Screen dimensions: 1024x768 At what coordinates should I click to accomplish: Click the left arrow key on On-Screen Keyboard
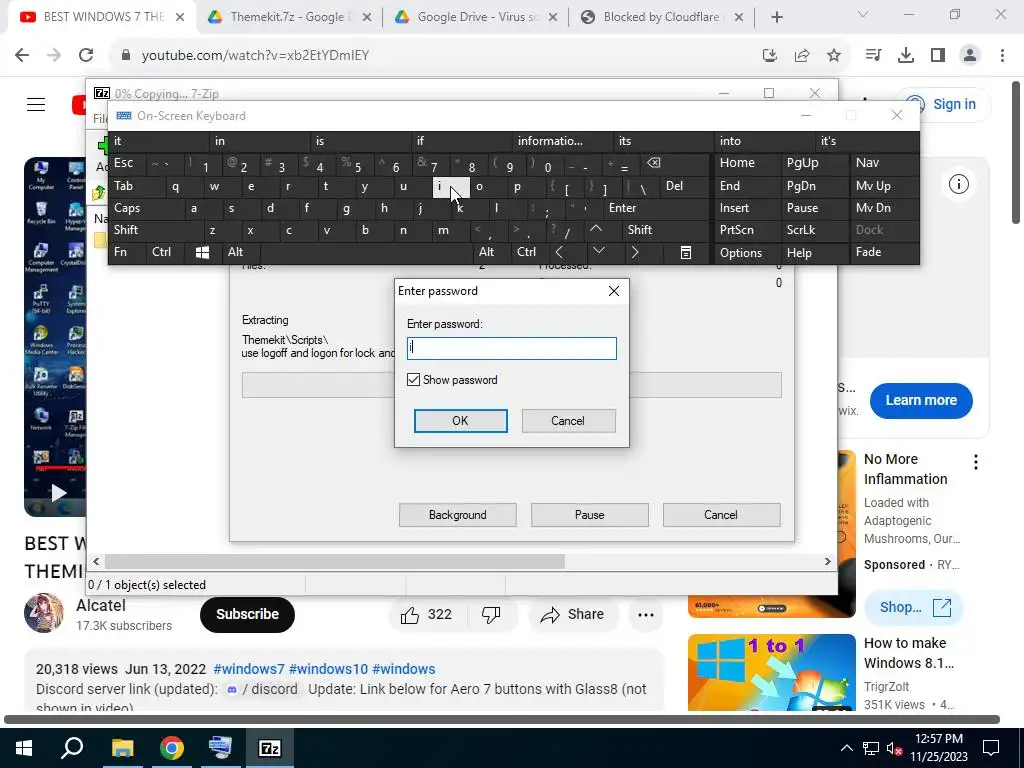coord(559,252)
